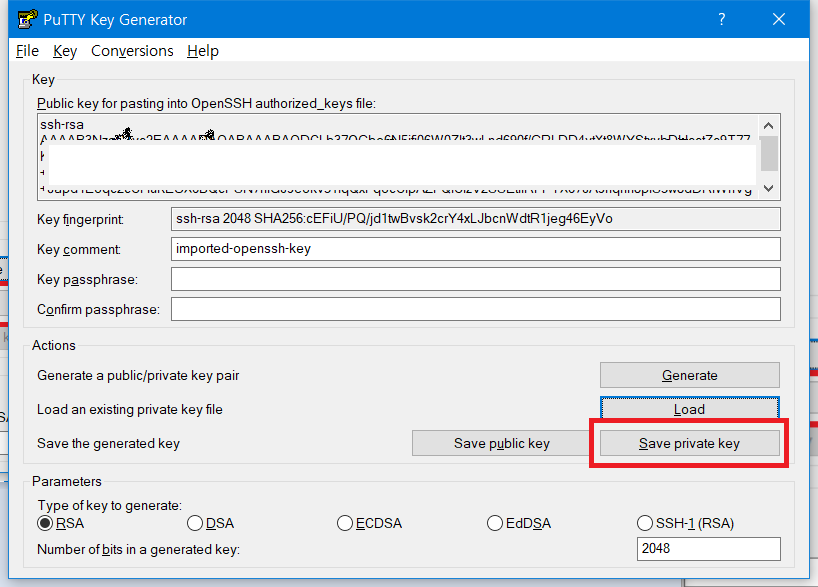This screenshot has width=818, height=587.
Task: Focus the Confirm passphrase field
Action: pyautogui.click(x=476, y=309)
